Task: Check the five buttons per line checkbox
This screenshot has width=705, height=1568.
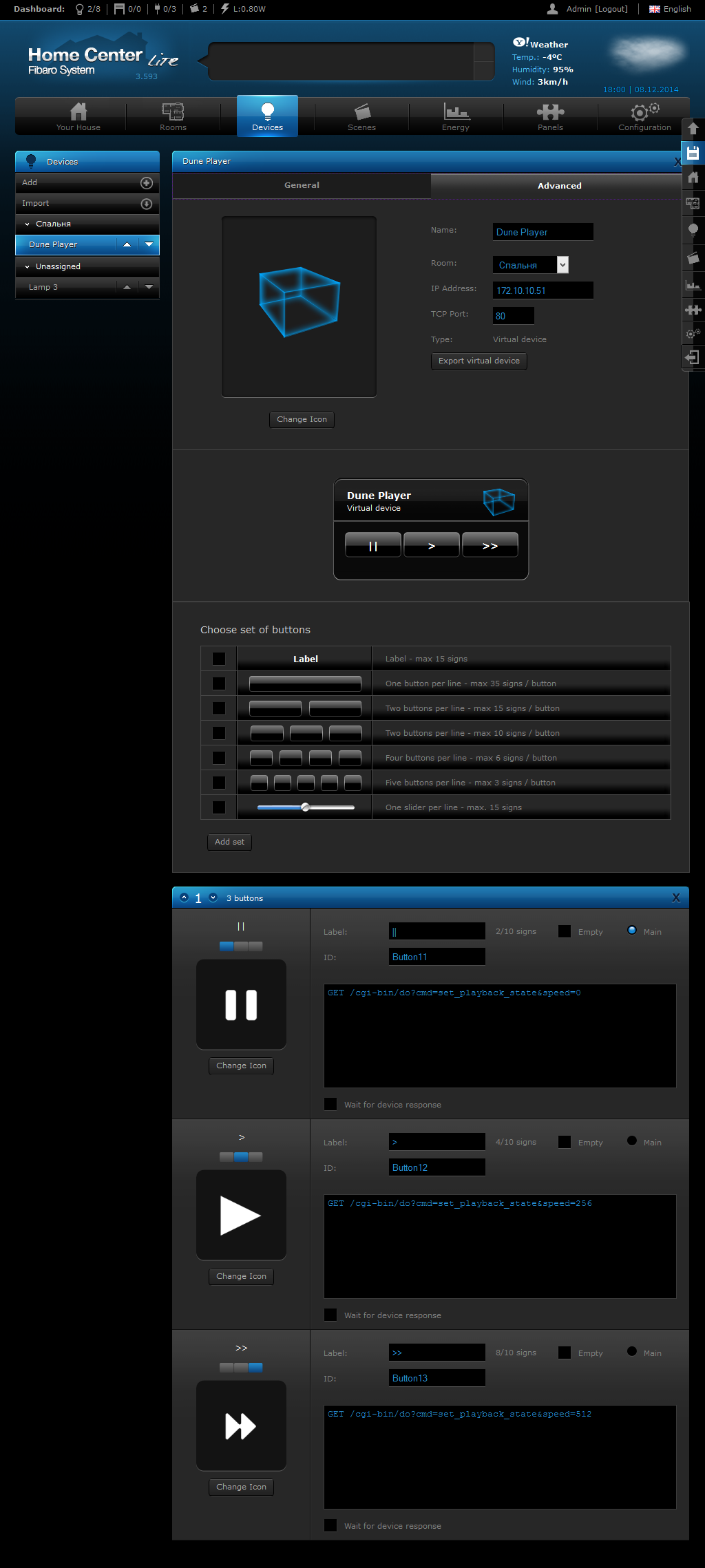Action: 219,783
